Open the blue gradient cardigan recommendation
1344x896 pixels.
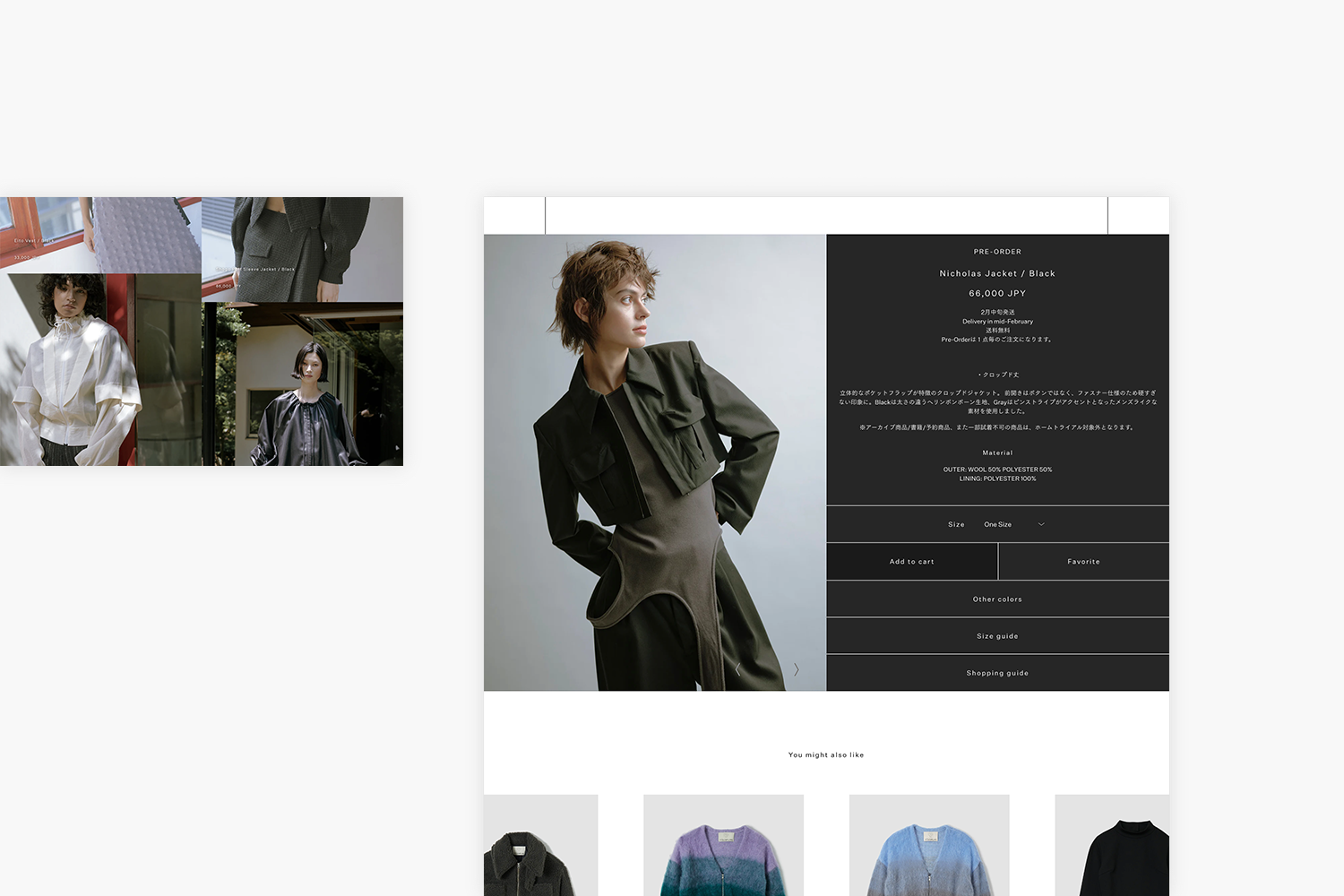929,845
